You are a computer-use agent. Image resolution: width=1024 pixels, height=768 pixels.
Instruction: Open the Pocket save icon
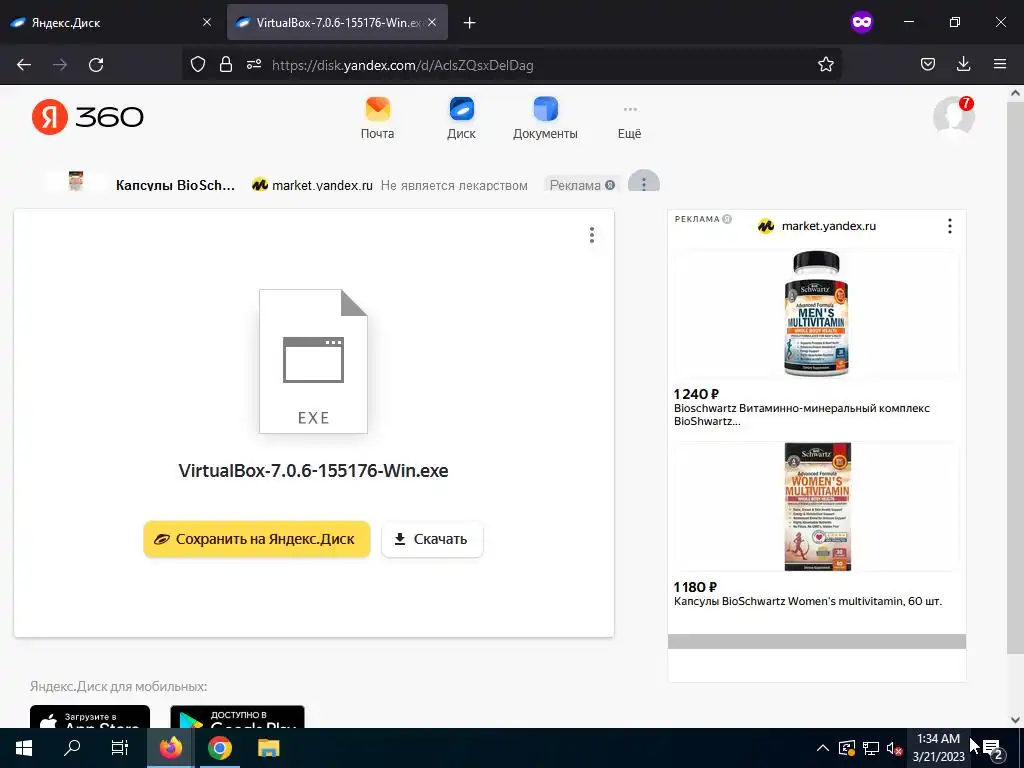pos(928,65)
